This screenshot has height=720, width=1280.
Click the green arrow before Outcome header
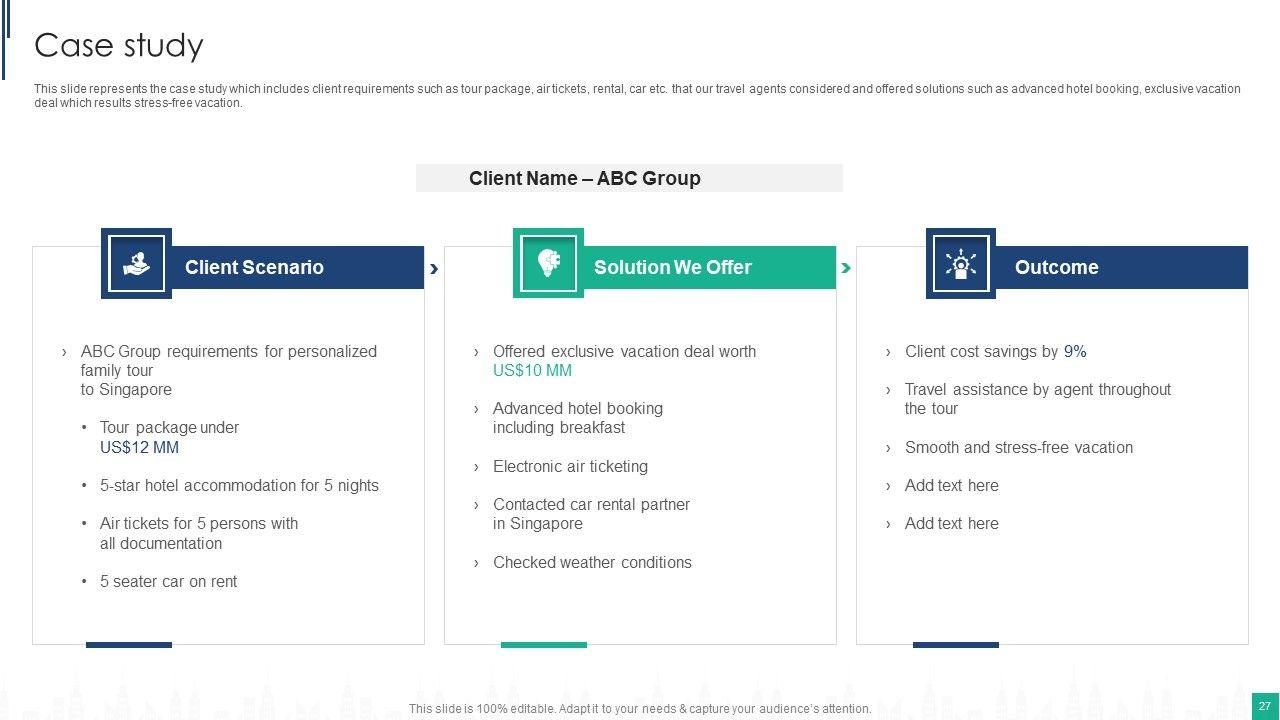[846, 268]
